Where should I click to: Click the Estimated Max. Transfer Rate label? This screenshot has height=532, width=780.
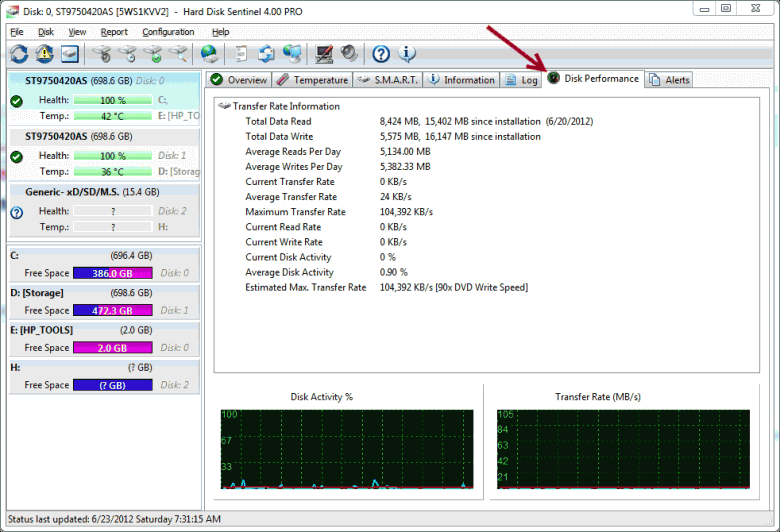coord(305,288)
